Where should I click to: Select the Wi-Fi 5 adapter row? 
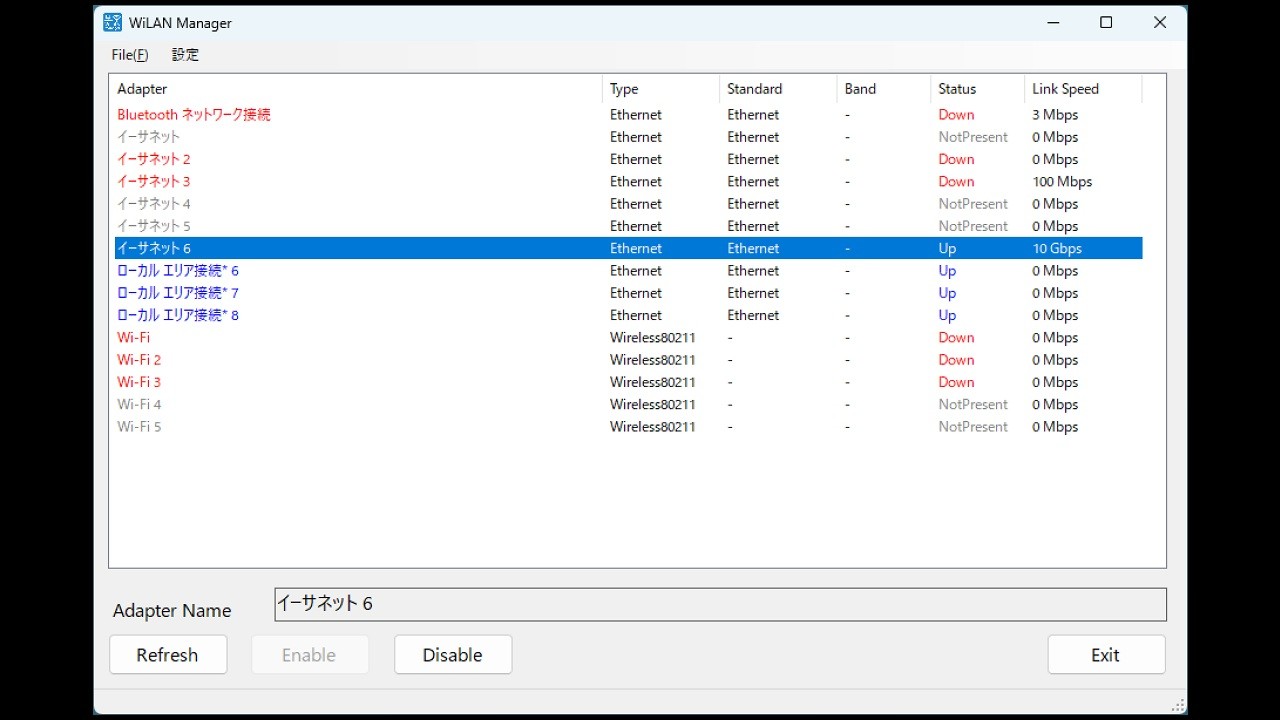(x=139, y=426)
